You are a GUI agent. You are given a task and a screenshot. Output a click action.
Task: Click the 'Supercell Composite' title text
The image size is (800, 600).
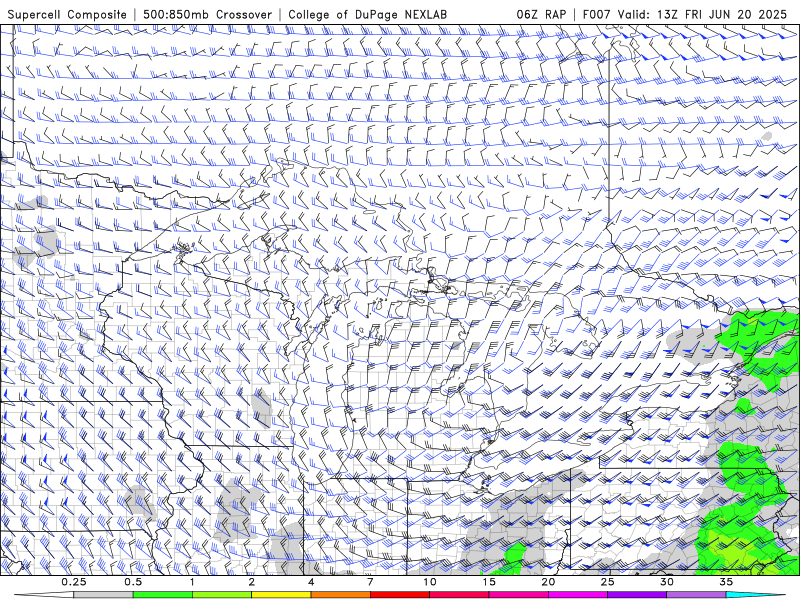pos(67,15)
